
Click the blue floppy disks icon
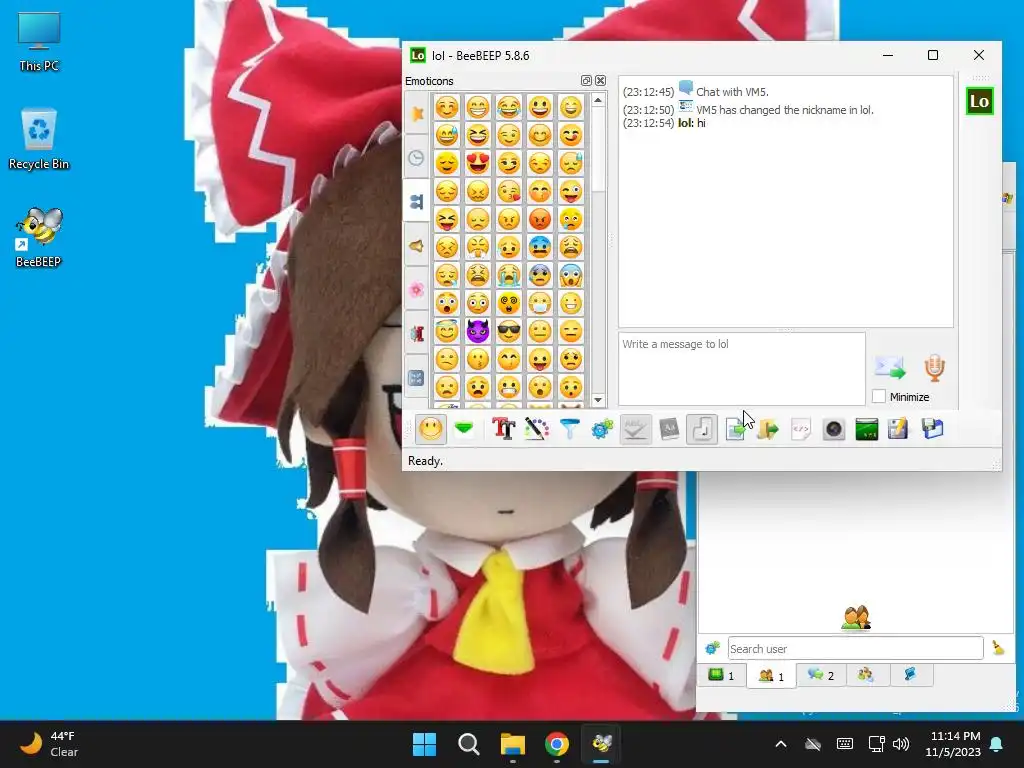point(933,429)
